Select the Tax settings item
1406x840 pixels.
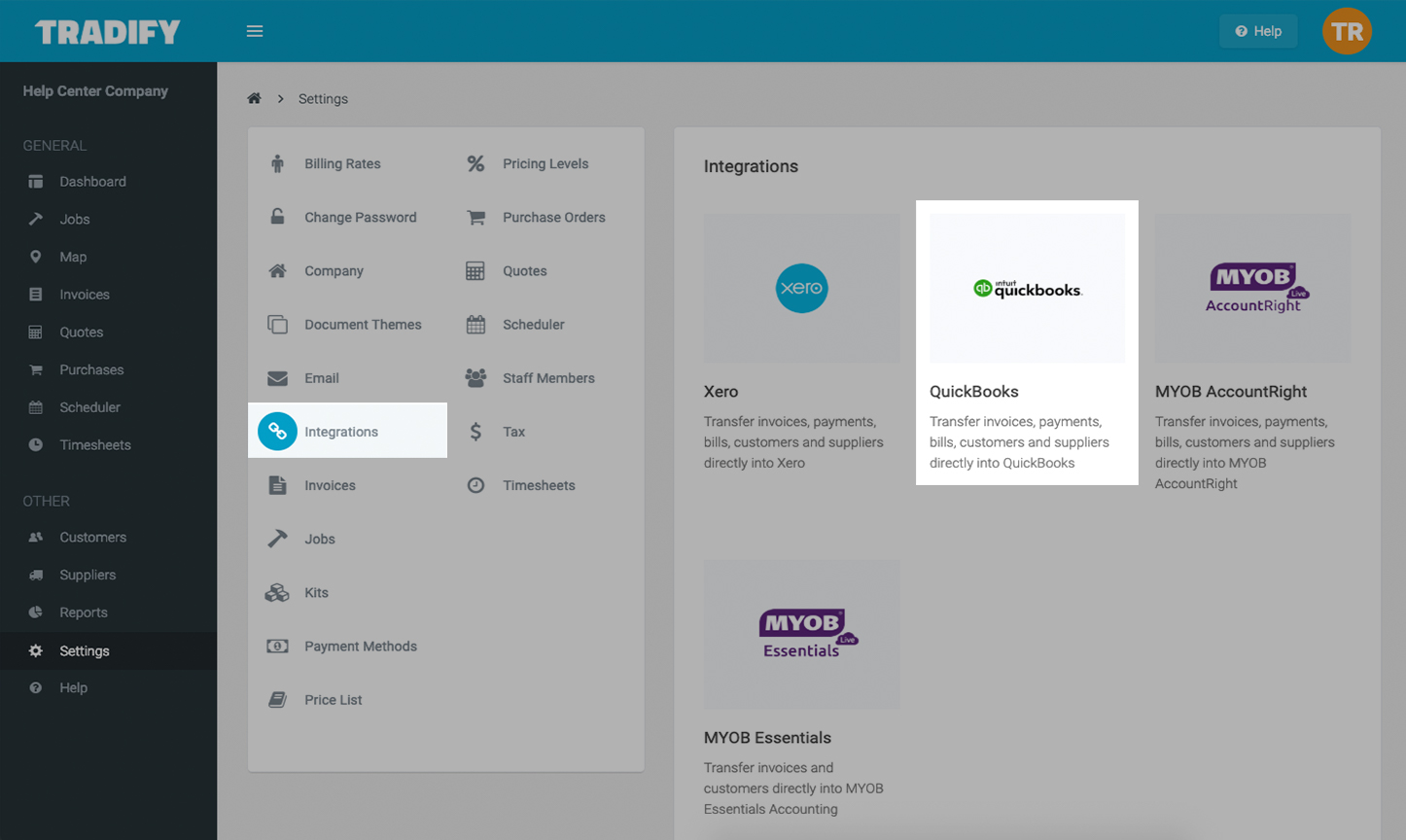pos(513,431)
